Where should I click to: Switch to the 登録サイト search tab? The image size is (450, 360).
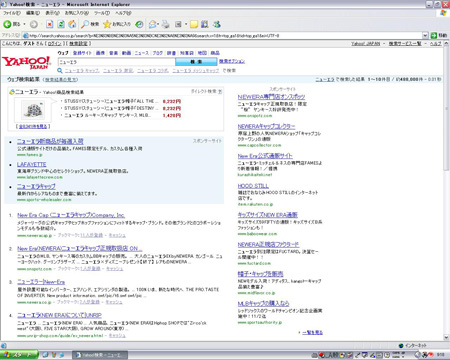coord(82,53)
